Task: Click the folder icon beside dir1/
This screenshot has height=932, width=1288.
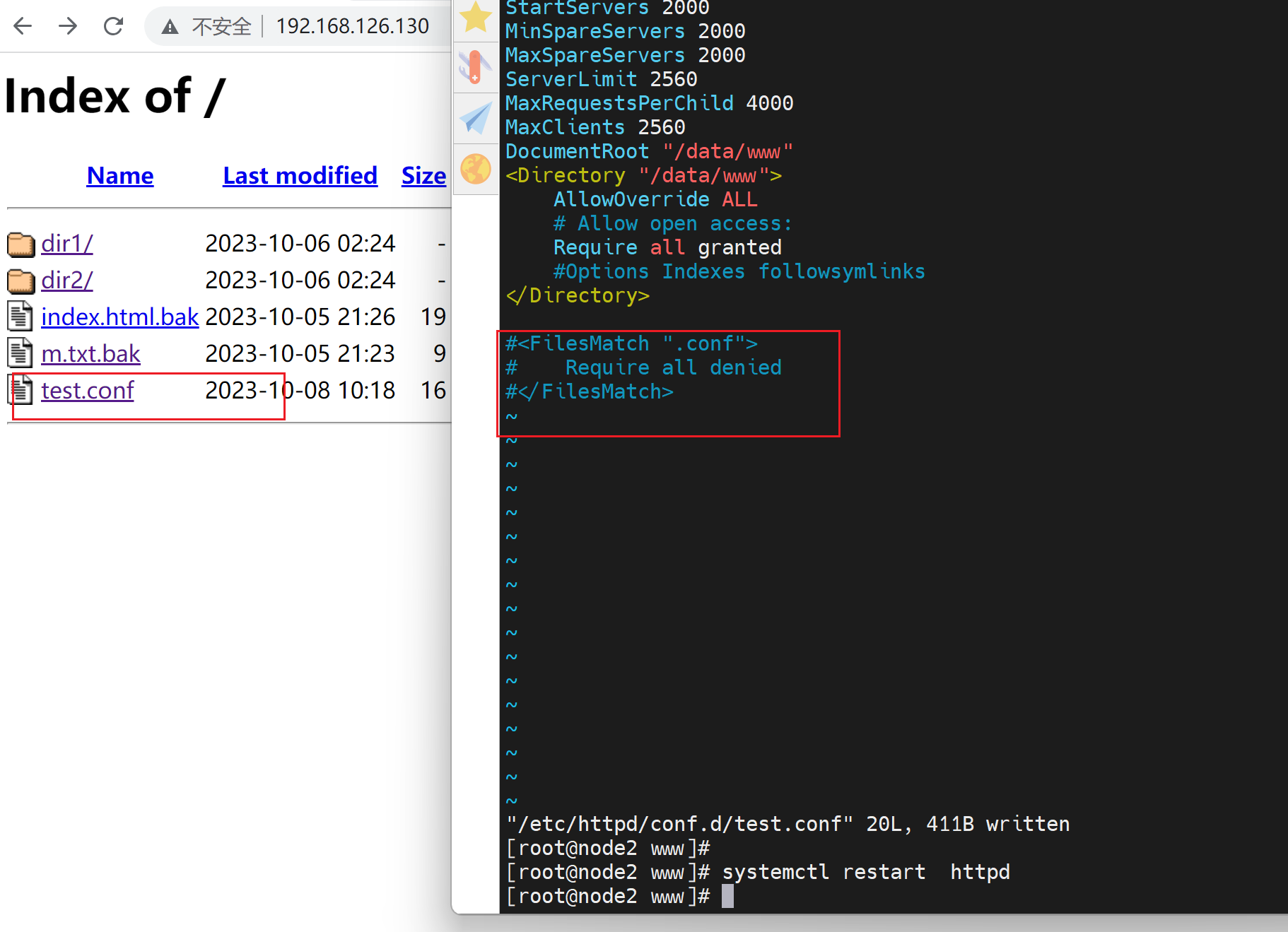Action: click(21, 244)
